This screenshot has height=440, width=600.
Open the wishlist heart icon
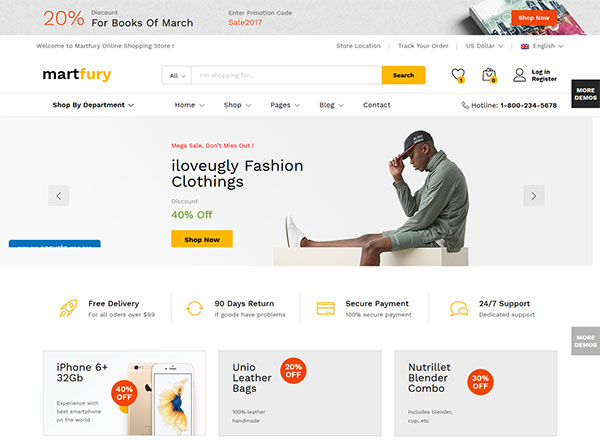coord(458,74)
